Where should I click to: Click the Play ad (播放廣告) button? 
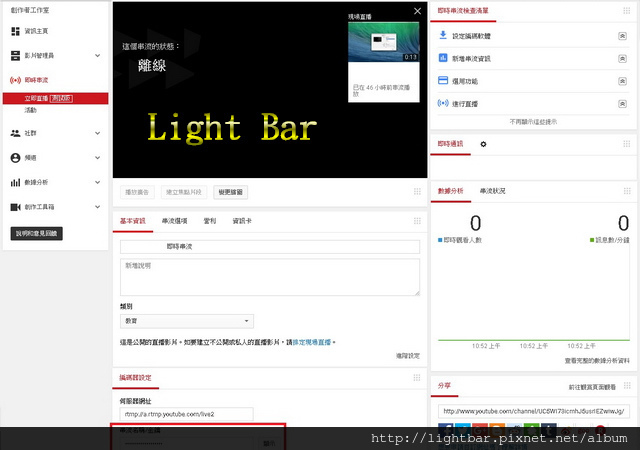(x=137, y=192)
